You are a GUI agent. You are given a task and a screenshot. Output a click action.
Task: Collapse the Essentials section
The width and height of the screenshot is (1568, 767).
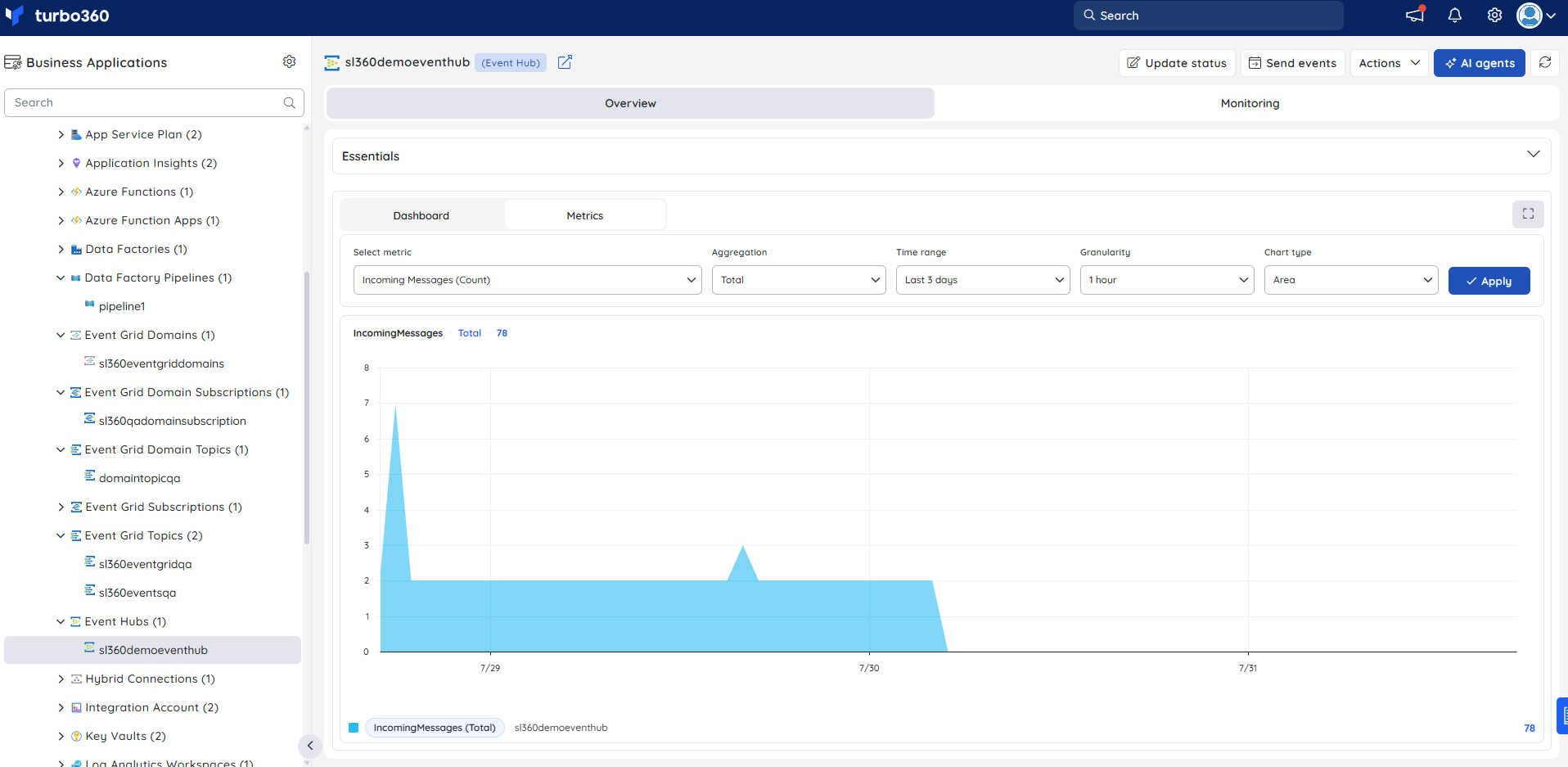pos(1533,155)
